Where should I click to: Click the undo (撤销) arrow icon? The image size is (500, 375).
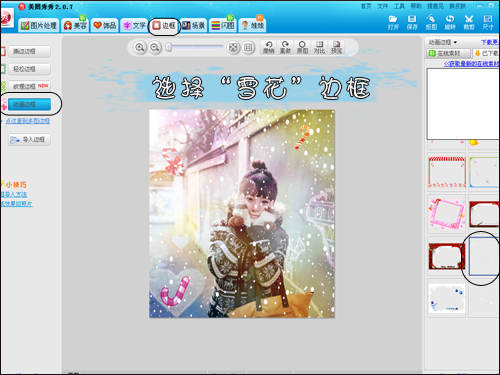click(269, 47)
